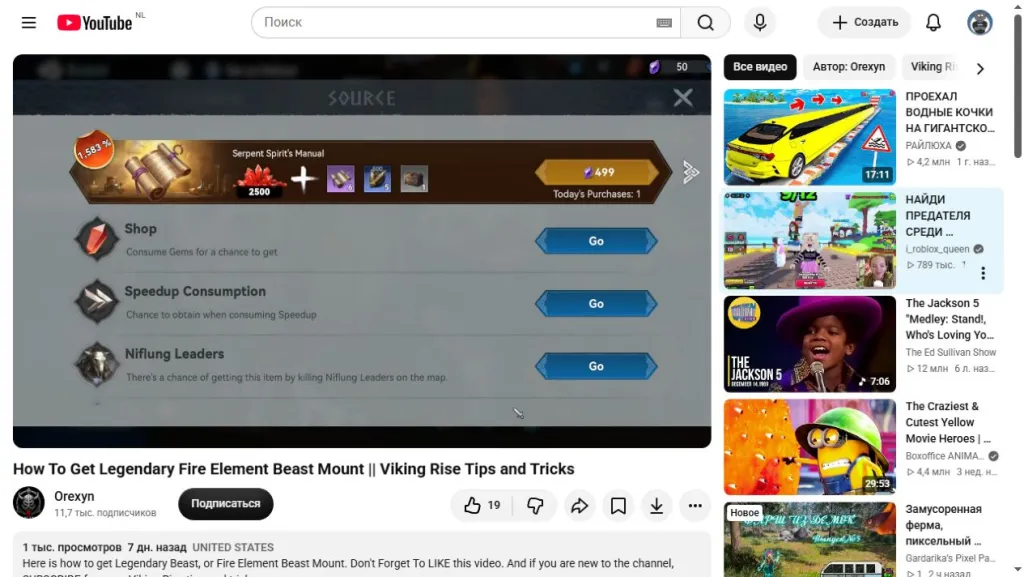Viewport: 1024px width, 577px height.
Task: Open more actions below the video
Action: click(695, 505)
